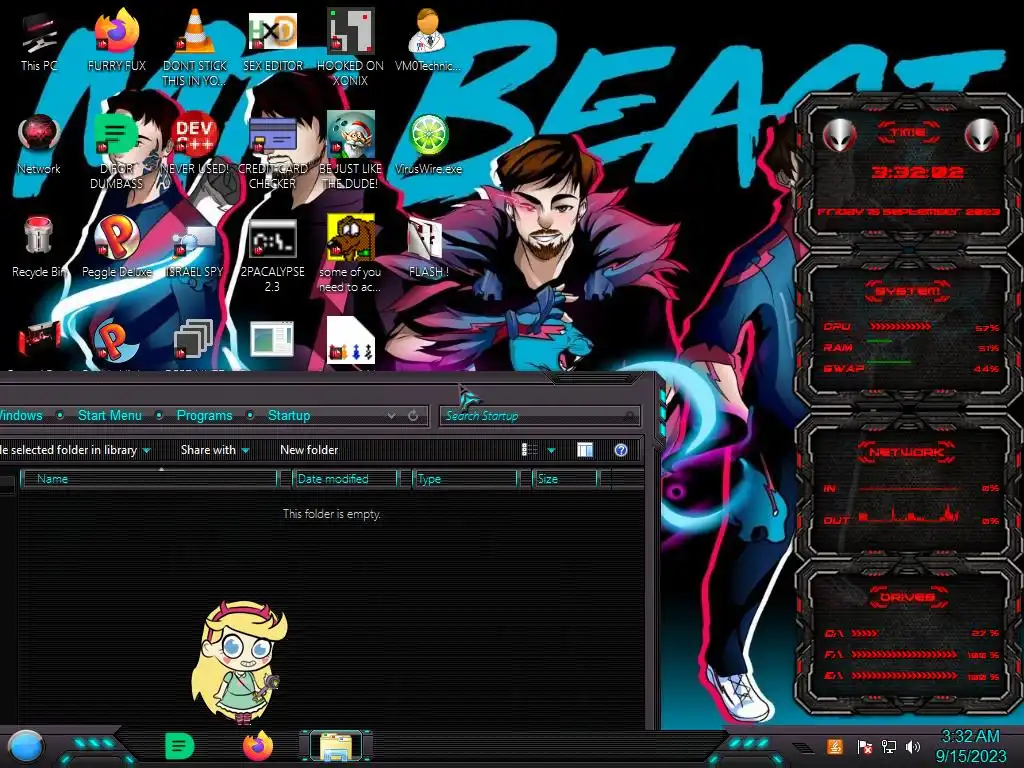Sort by the Type column header
The image size is (1024, 768).
click(465, 479)
